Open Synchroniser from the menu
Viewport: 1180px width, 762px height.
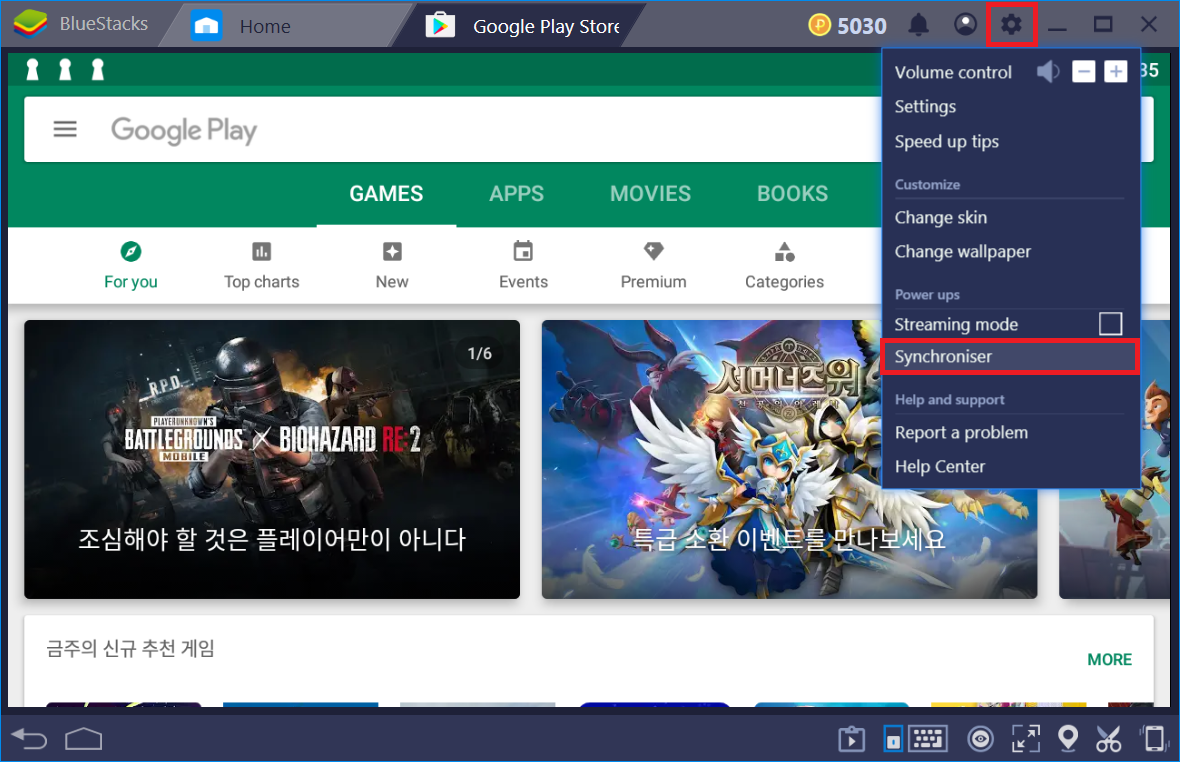click(x=1009, y=357)
